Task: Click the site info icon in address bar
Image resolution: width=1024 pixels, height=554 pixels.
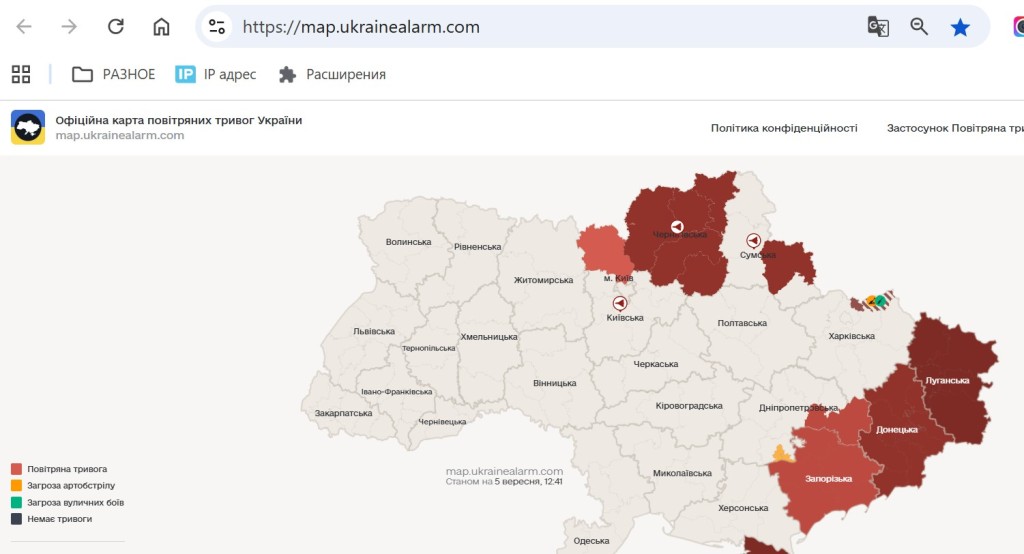Action: [217, 27]
